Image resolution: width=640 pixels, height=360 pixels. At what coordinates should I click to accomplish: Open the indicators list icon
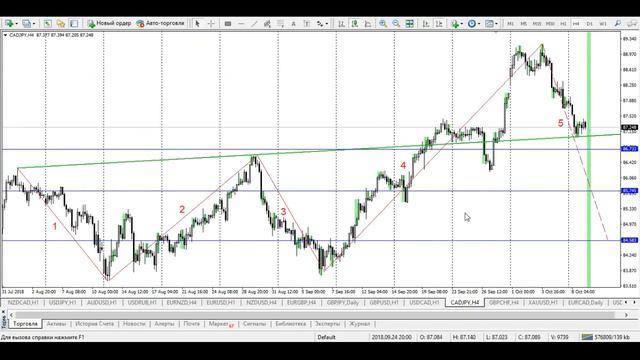(455, 24)
